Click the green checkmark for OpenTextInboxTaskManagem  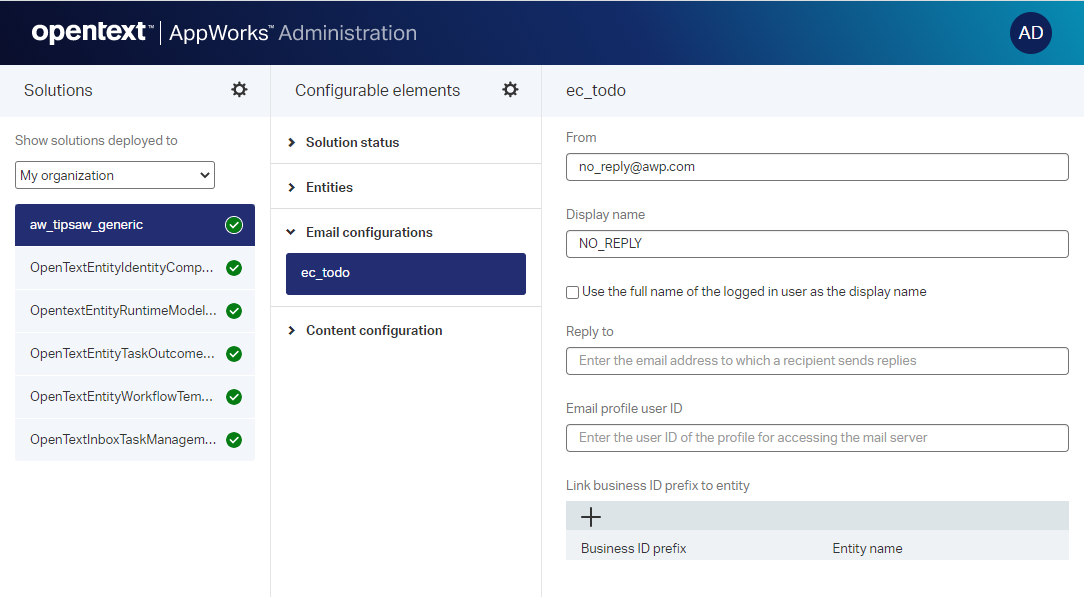pyautogui.click(x=234, y=440)
